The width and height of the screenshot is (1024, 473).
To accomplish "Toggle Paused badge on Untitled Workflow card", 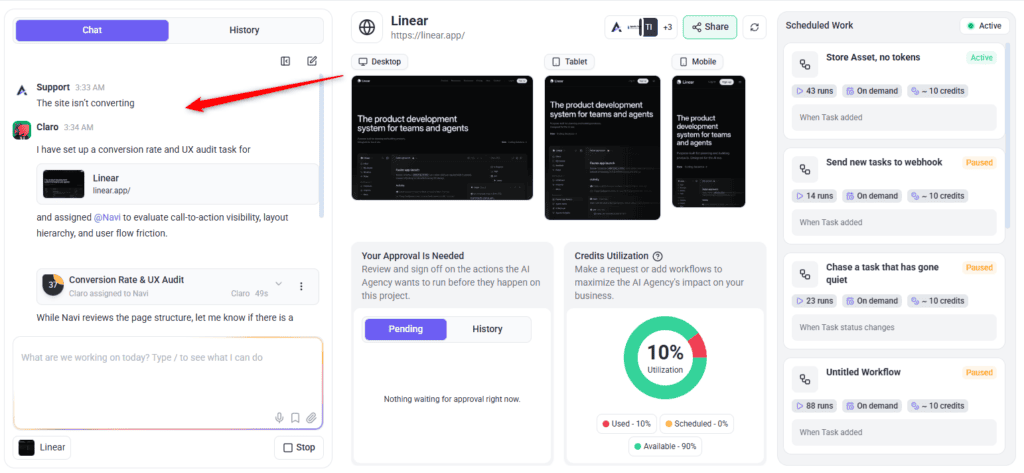I will pyautogui.click(x=980, y=372).
